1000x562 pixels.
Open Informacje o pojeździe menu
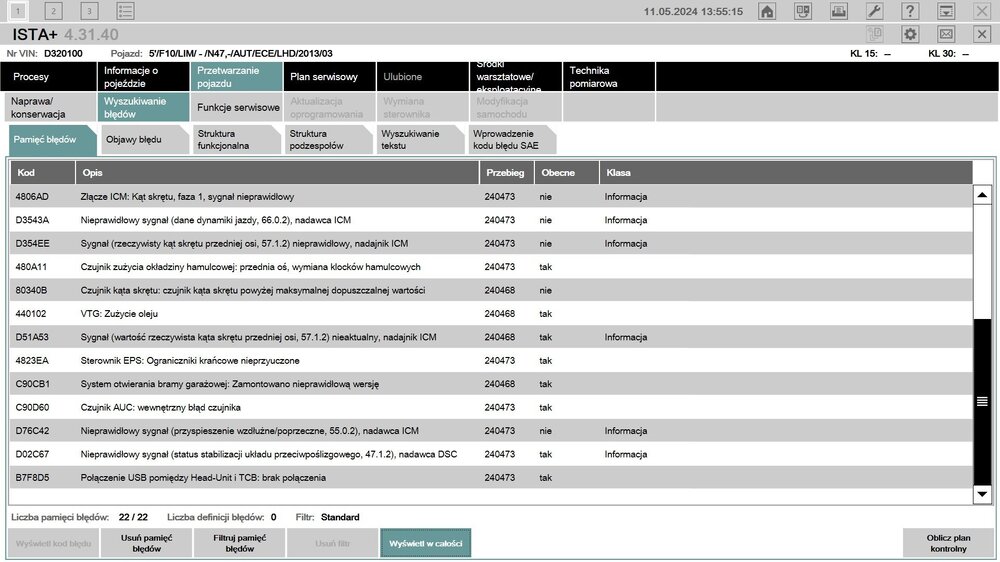tap(143, 77)
